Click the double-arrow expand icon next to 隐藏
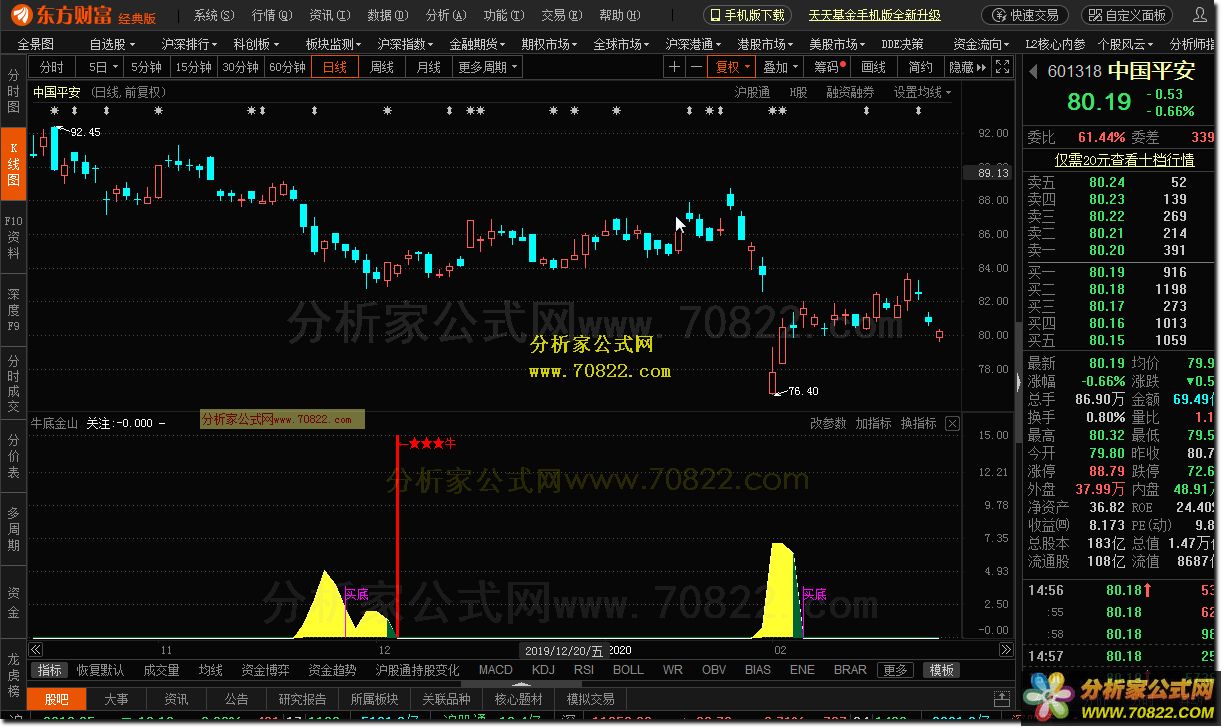The height and width of the screenshot is (728, 1223). tap(983, 67)
